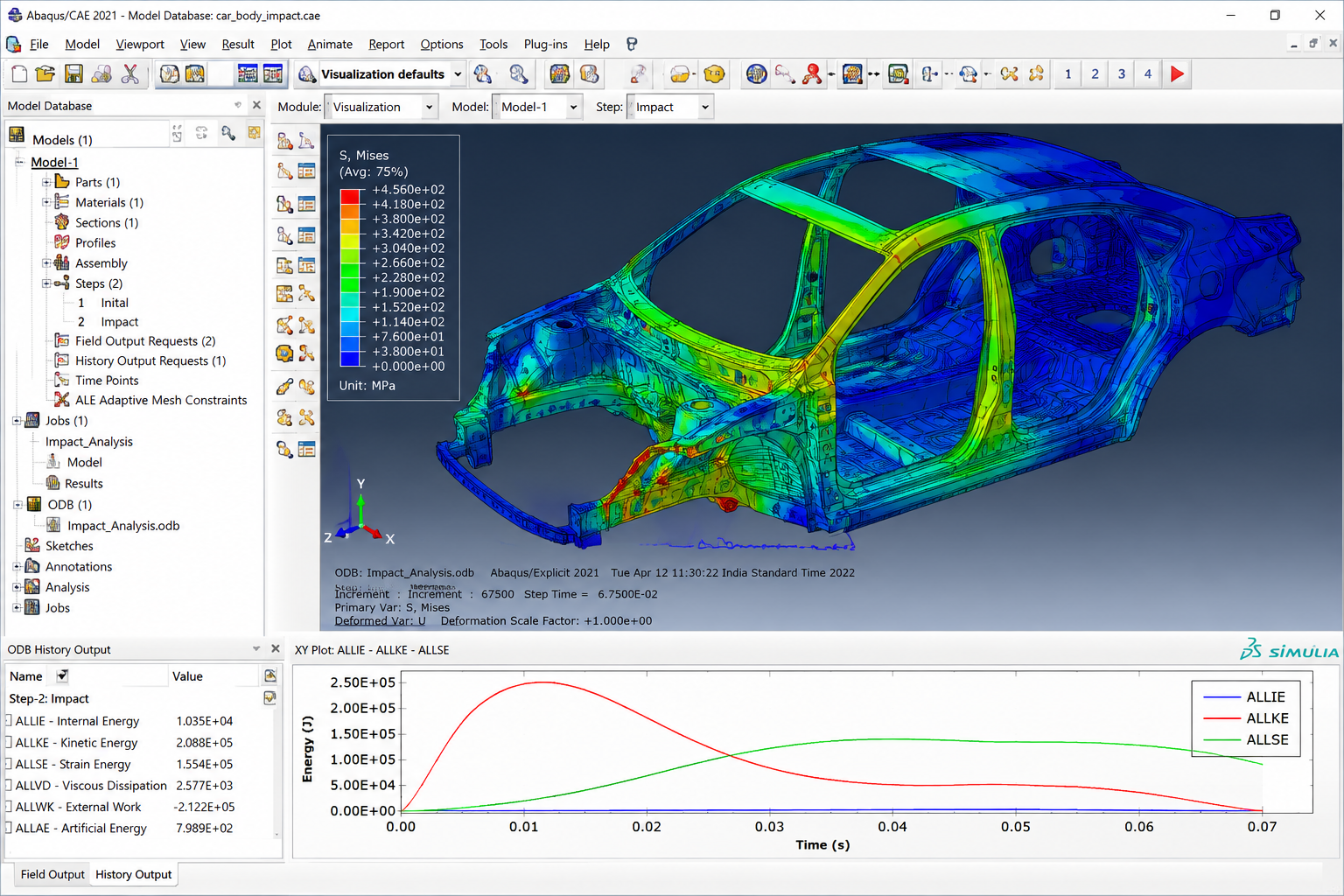The height and width of the screenshot is (896, 1344).
Task: Expand the Parts (1) tree node
Action: coord(46,182)
